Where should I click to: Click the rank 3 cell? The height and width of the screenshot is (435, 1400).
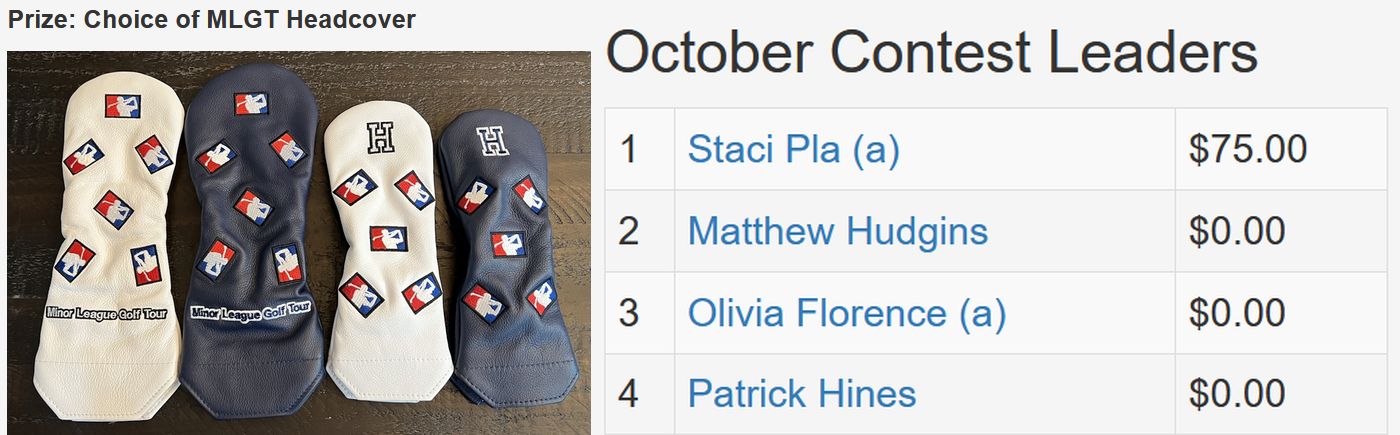(x=640, y=313)
